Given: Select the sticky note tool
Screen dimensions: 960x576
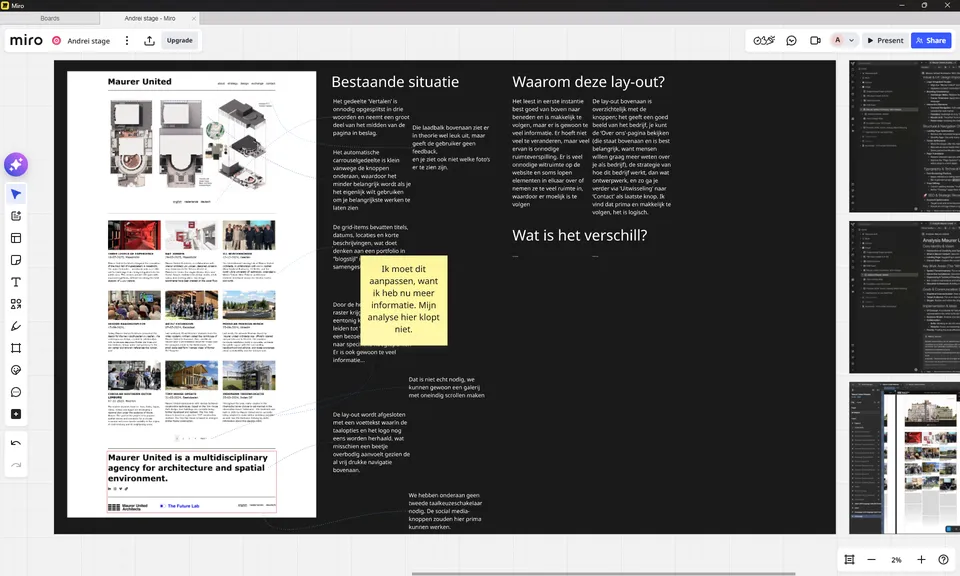Looking at the screenshot, I should point(16,260).
